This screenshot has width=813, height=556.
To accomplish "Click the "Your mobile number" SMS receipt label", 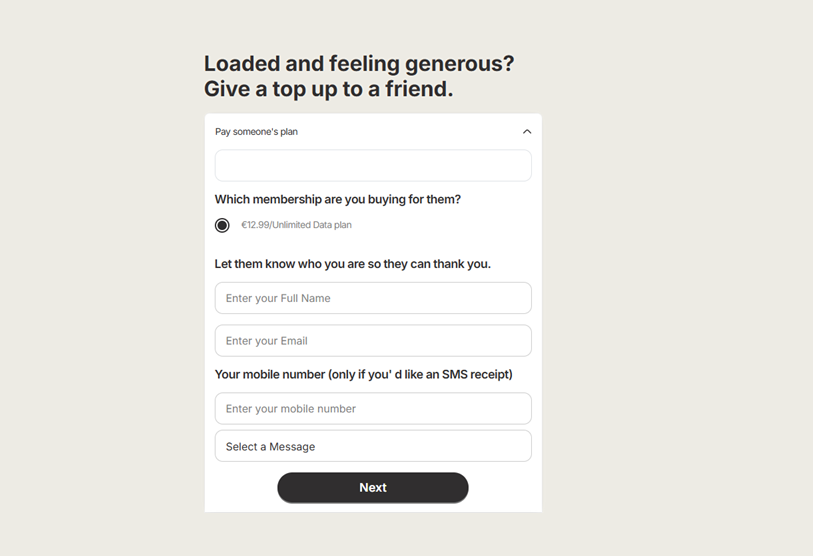I will (364, 374).
